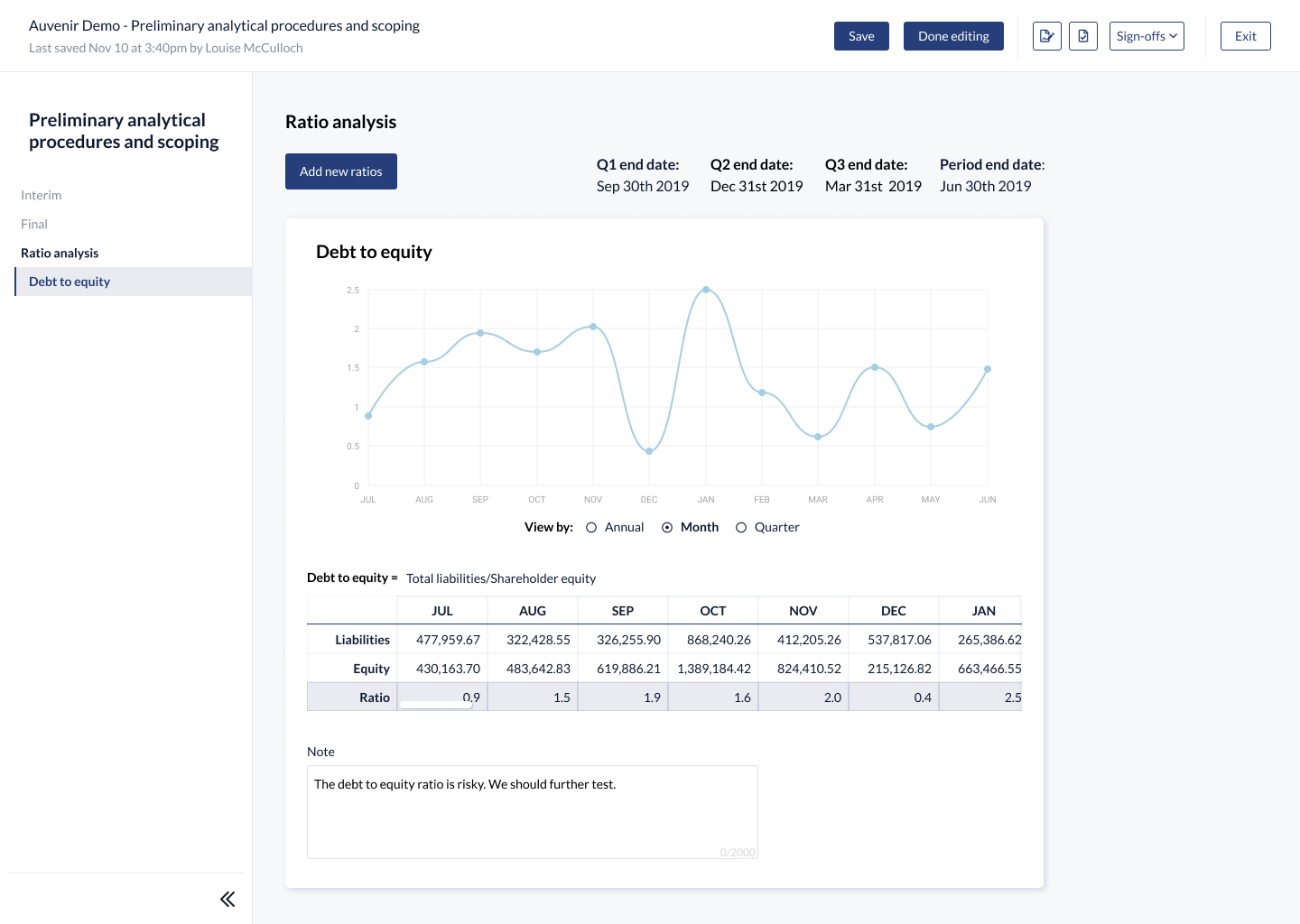
Task: Select Debt to equity sidebar item
Action: coord(134,282)
